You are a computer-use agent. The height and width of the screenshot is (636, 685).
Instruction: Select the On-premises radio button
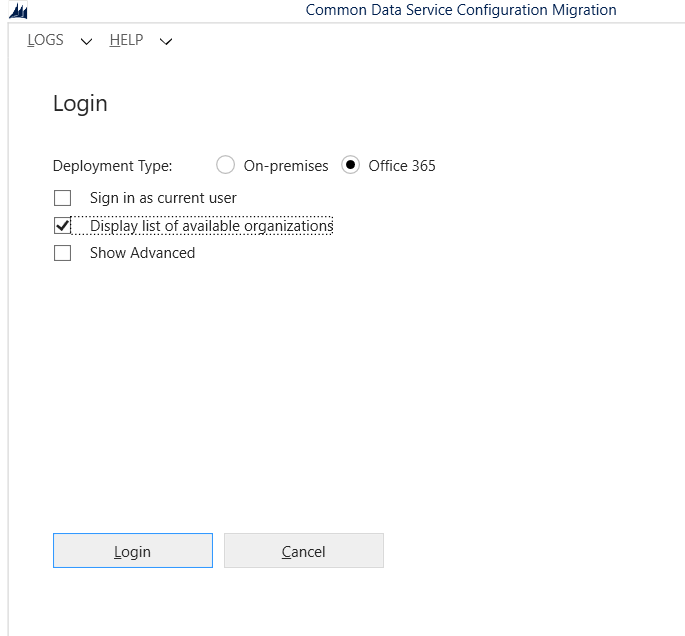coord(226,166)
